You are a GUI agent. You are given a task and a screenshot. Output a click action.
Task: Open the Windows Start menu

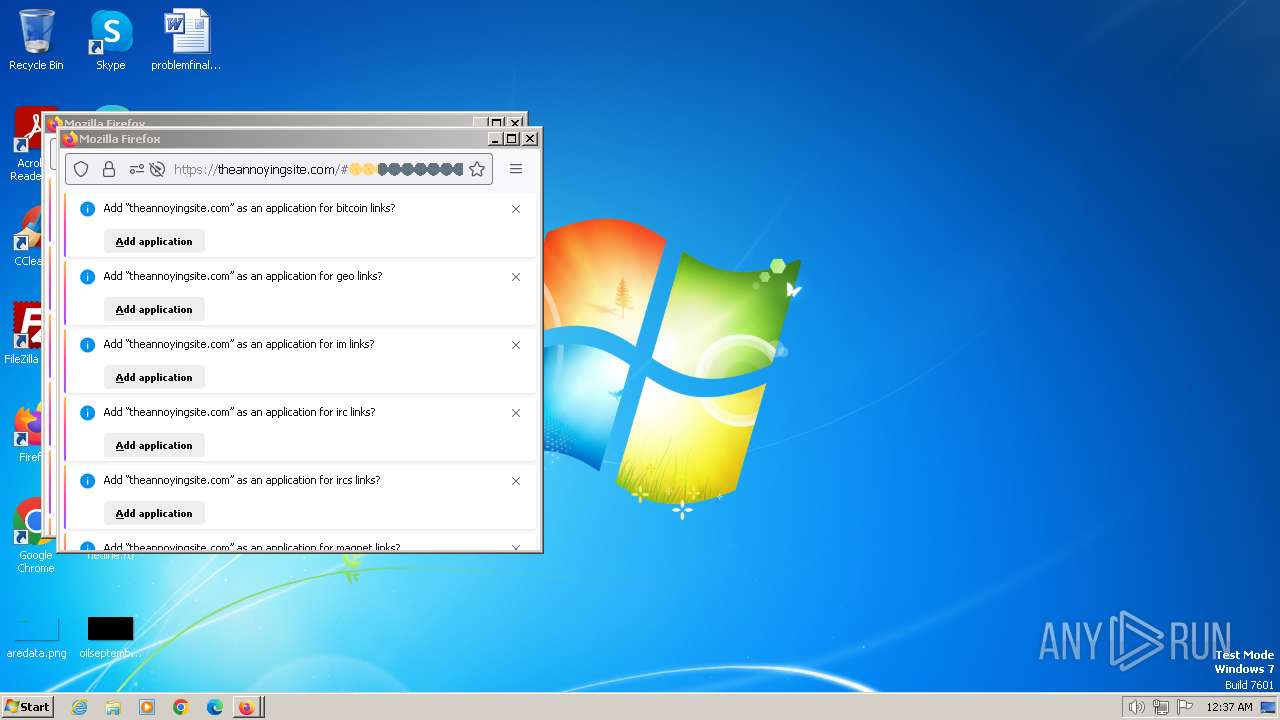click(x=27, y=707)
